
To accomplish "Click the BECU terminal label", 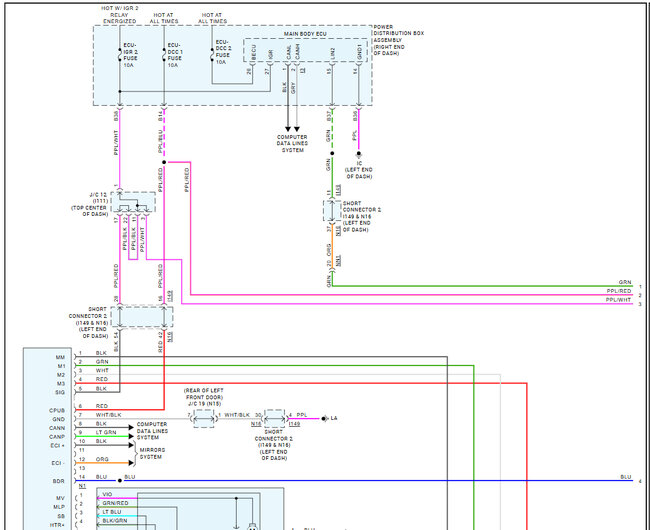I will tap(254, 52).
